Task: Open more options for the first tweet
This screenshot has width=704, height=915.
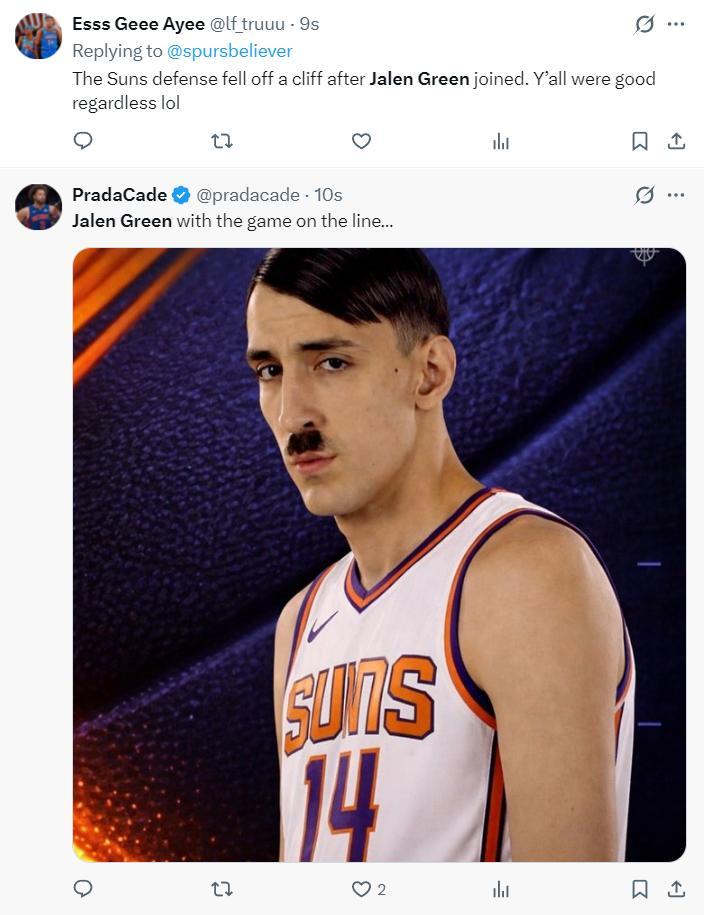Action: point(676,24)
